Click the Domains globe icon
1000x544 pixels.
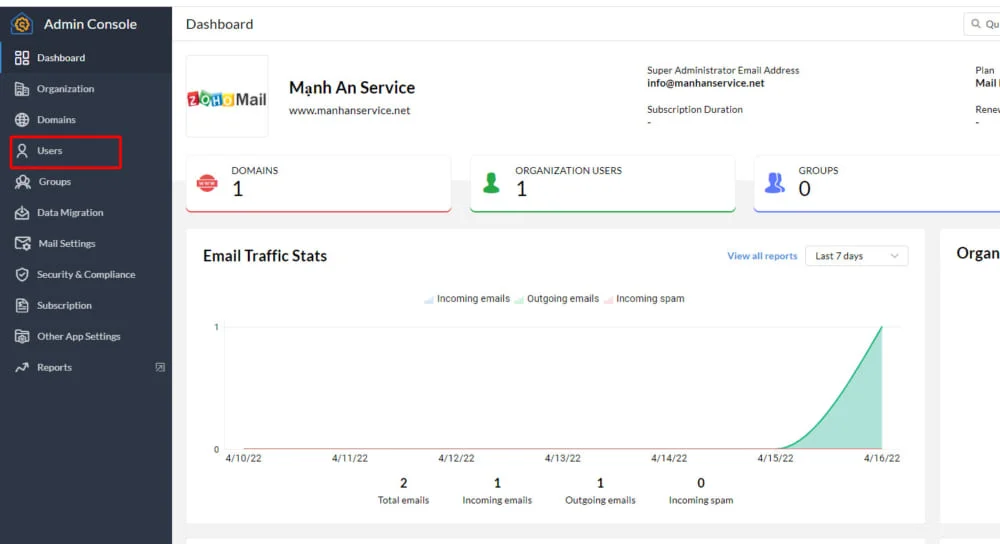22,120
